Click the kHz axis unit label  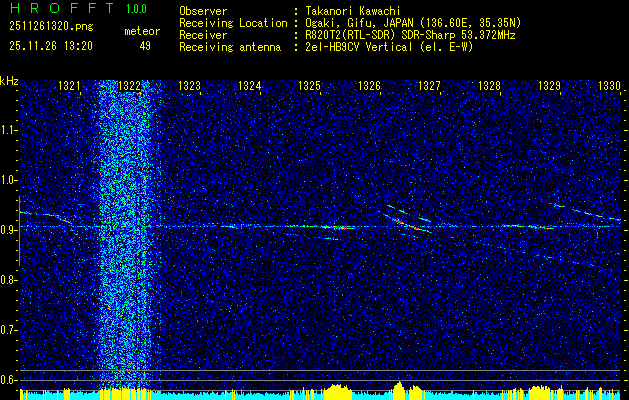9,81
